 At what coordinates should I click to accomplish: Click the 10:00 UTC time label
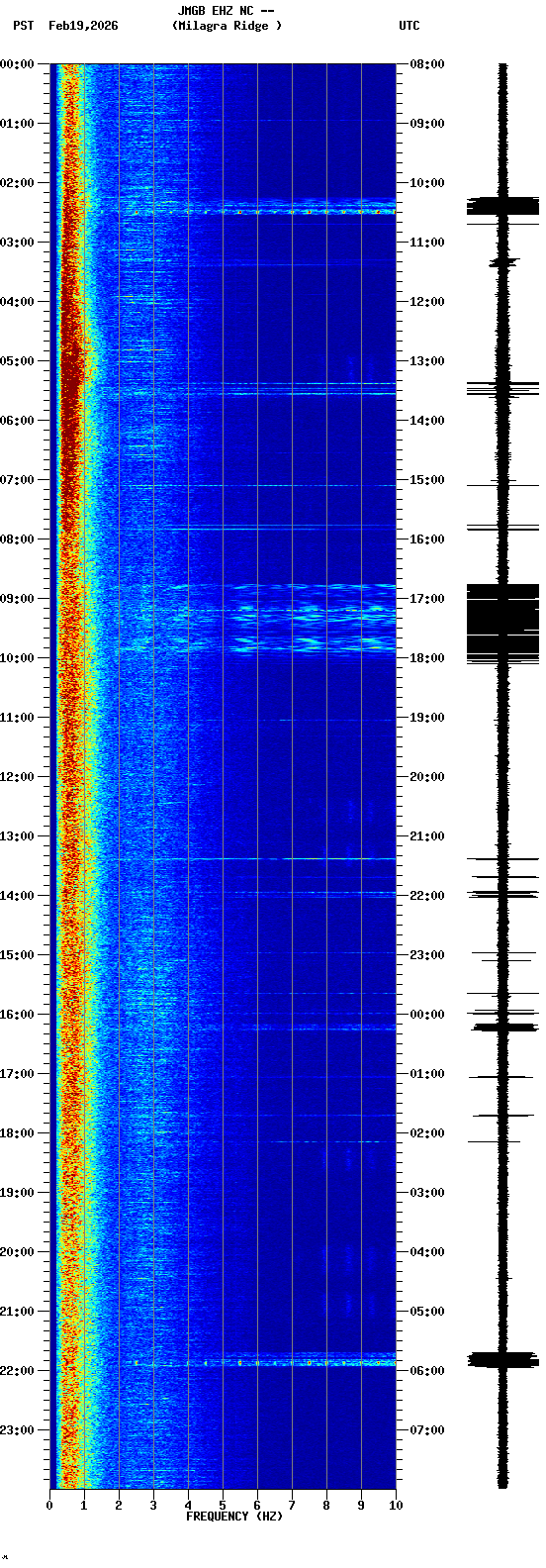pos(426,183)
